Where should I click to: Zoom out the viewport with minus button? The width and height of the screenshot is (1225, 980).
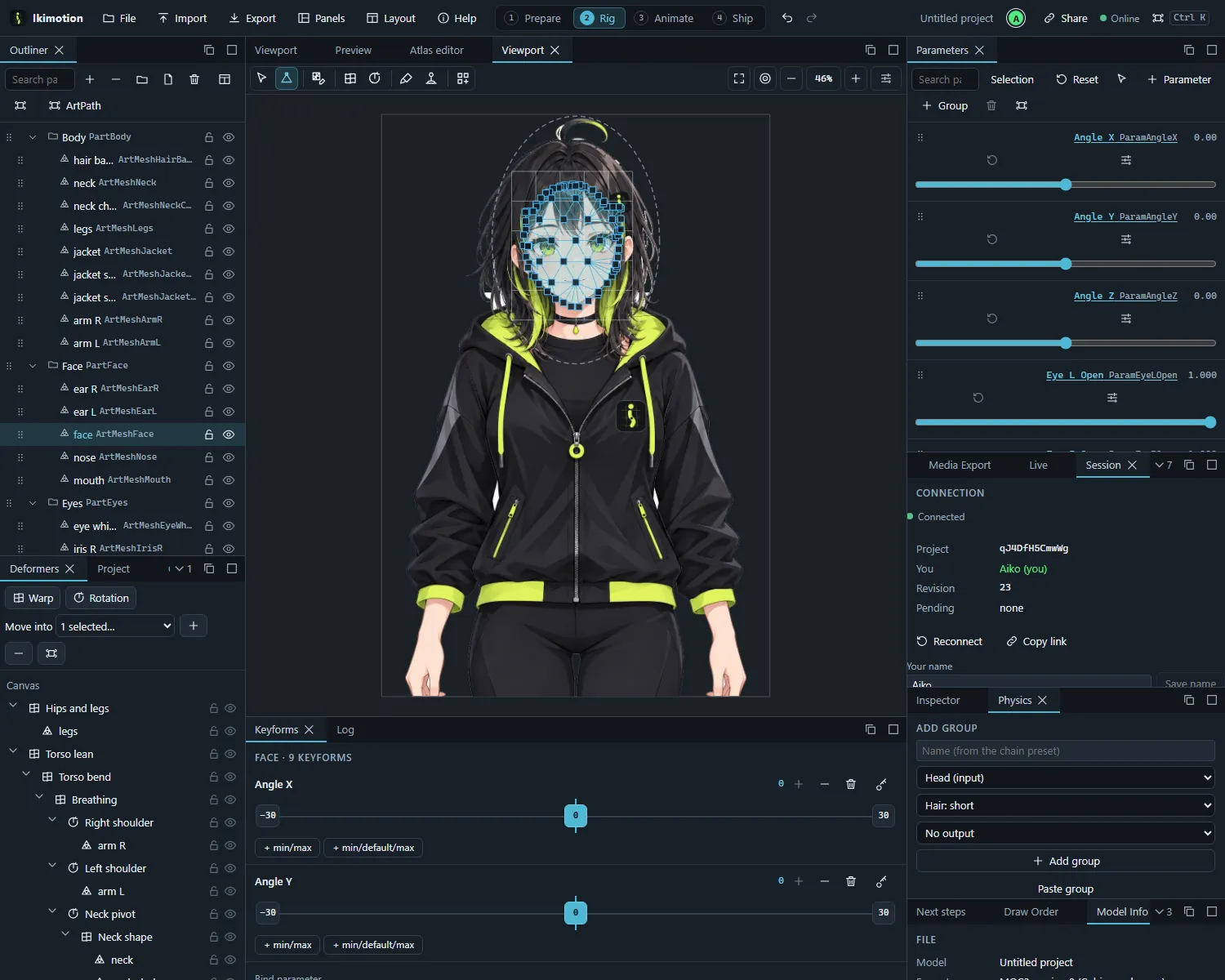click(x=791, y=78)
